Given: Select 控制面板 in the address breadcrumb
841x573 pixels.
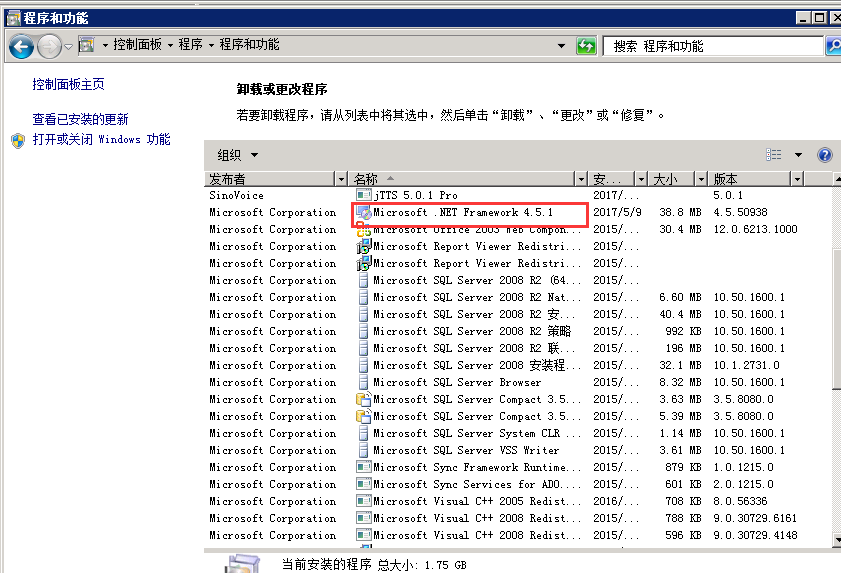Looking at the screenshot, I should pyautogui.click(x=137, y=45).
